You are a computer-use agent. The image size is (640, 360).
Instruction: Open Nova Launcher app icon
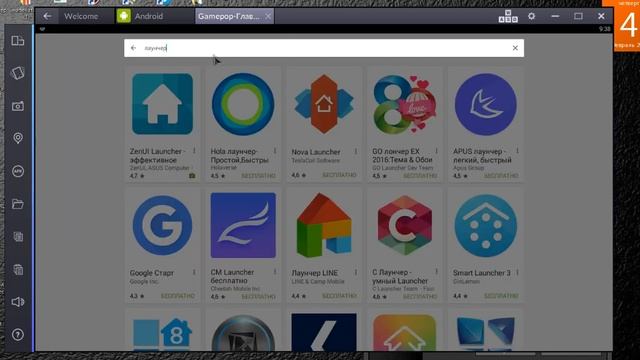[324, 104]
